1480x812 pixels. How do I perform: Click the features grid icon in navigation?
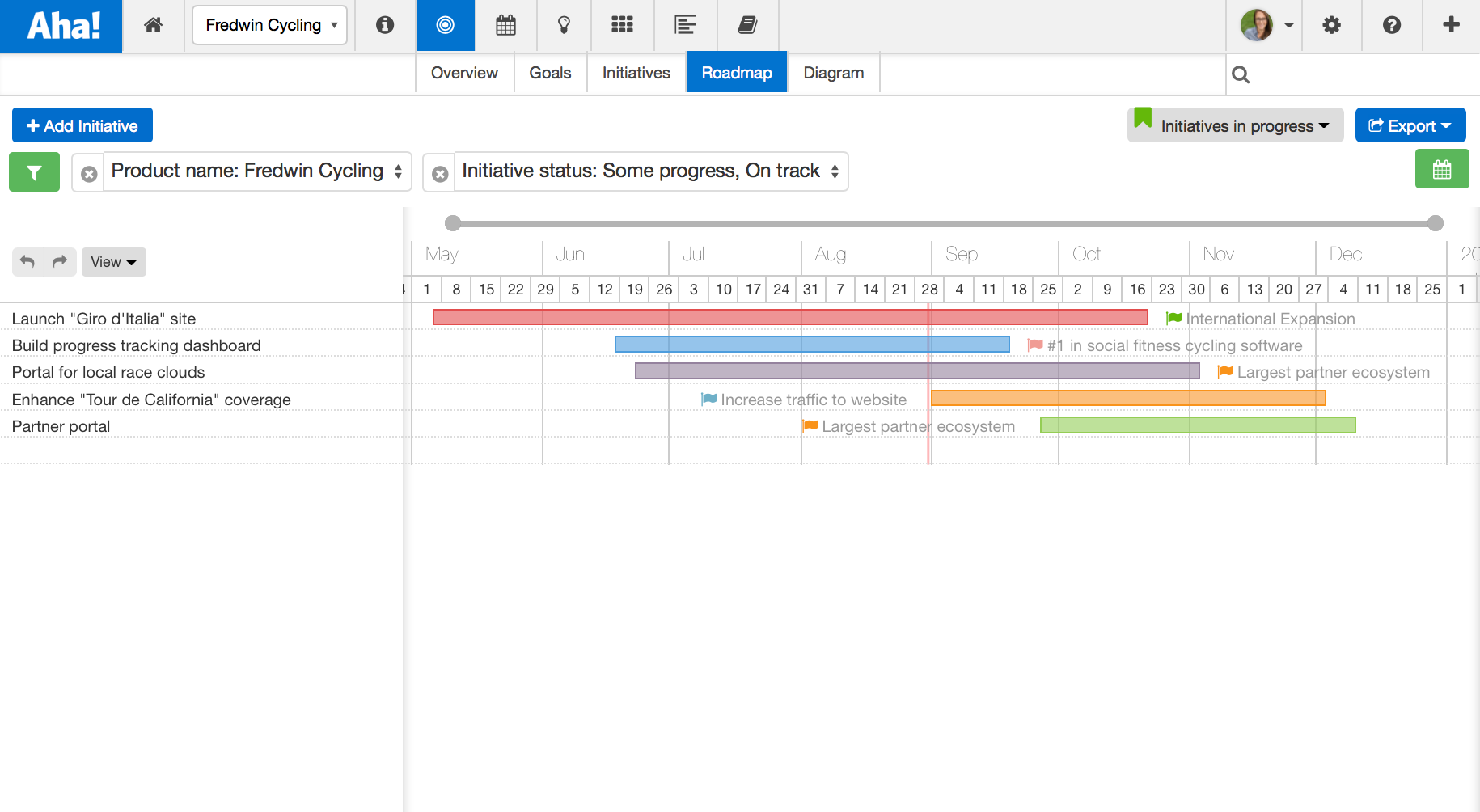(x=622, y=25)
